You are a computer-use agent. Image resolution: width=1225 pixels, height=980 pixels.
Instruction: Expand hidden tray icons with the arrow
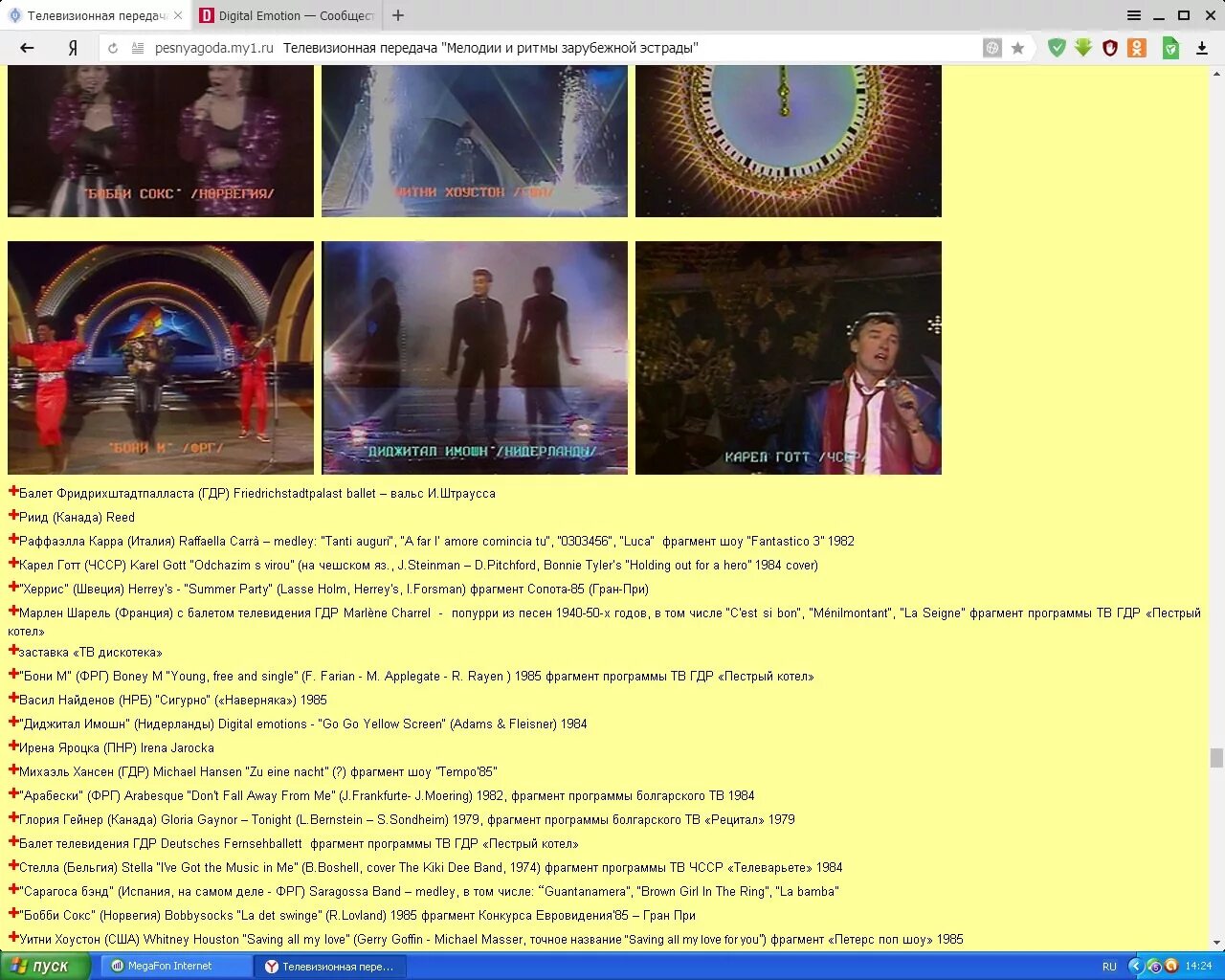click(x=1136, y=967)
